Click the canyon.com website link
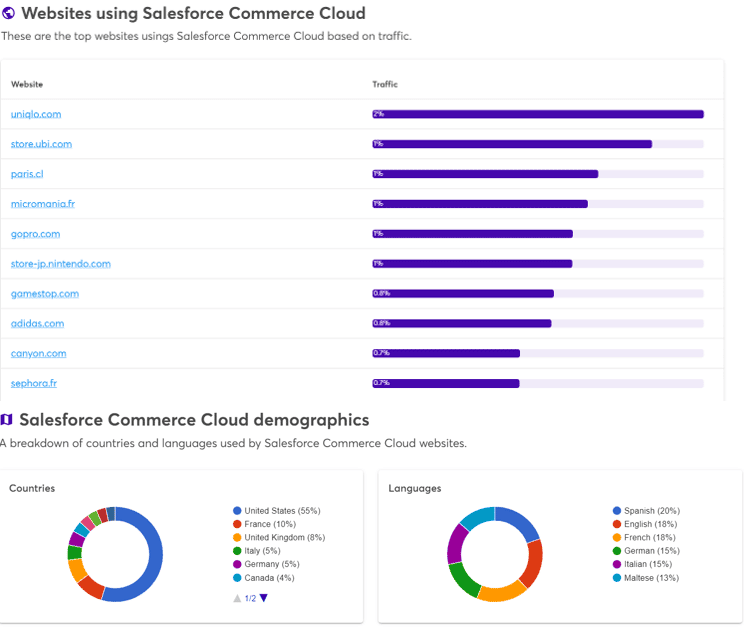The image size is (744, 629). tap(38, 354)
